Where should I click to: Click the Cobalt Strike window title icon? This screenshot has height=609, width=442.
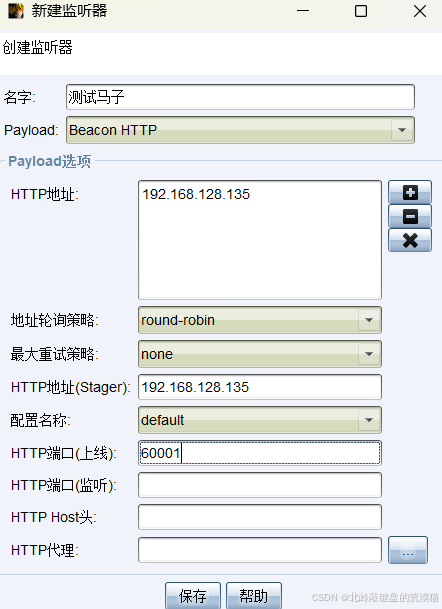(x=16, y=11)
